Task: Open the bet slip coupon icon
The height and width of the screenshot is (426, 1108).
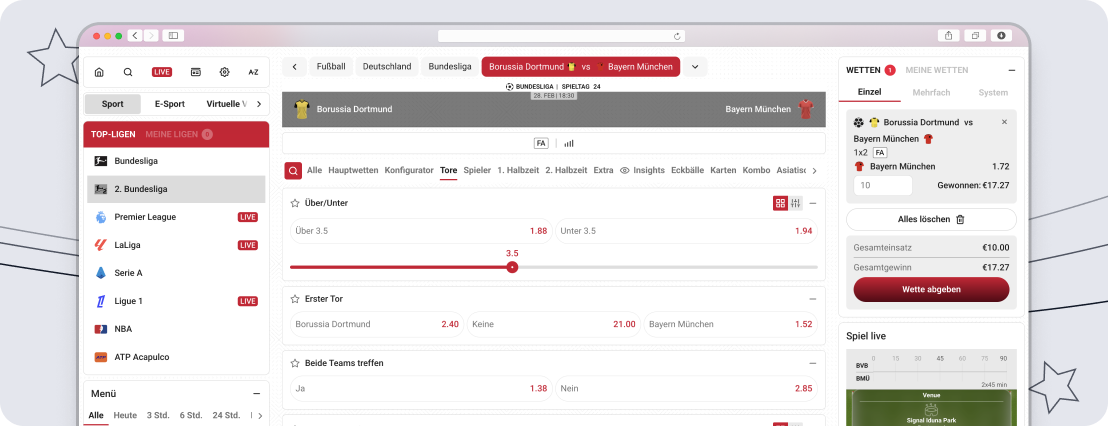Action: [195, 72]
